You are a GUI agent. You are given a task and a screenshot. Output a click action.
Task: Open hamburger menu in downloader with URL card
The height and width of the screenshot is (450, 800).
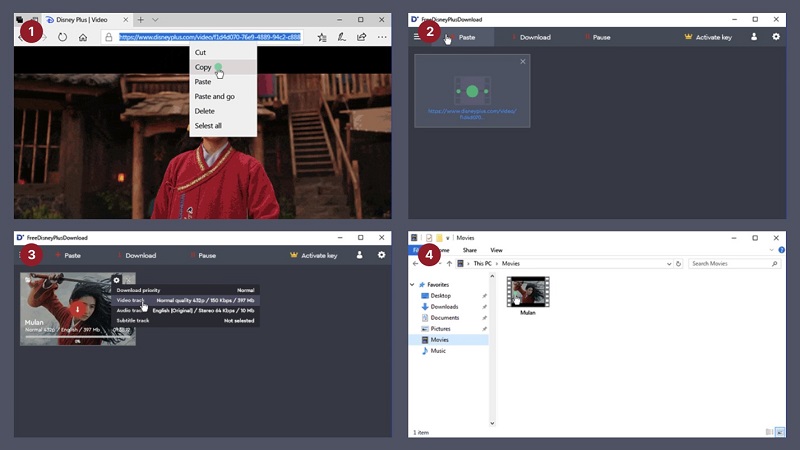click(x=417, y=37)
